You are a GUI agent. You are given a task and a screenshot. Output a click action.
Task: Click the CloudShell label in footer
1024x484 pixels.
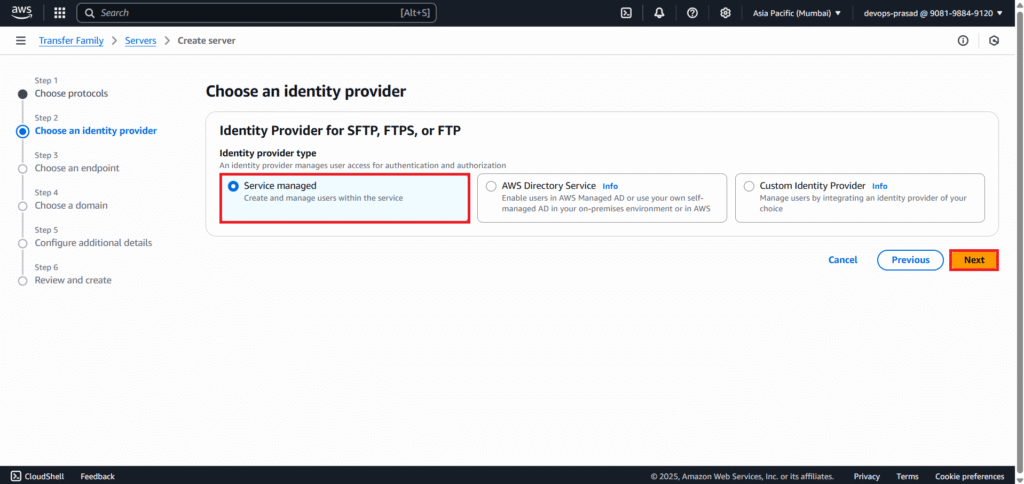[x=44, y=476]
